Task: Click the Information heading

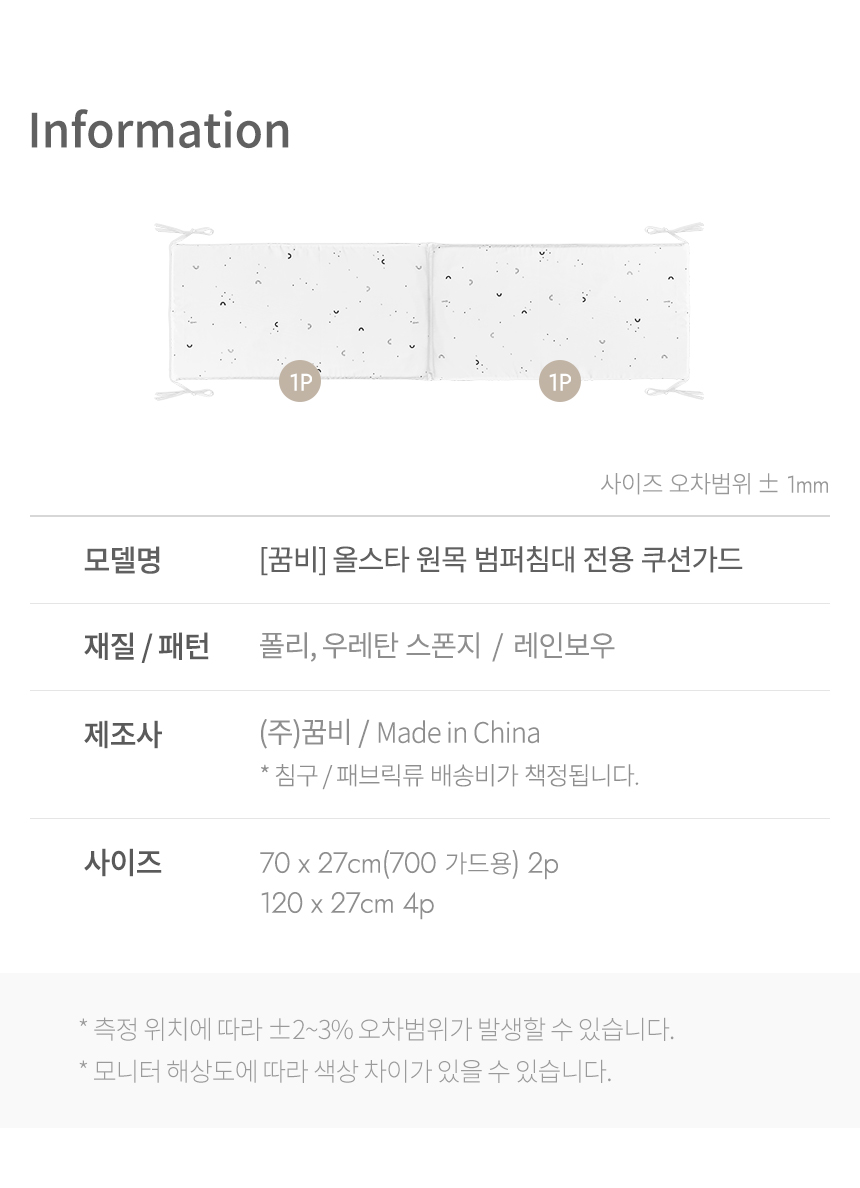Action: 160,131
